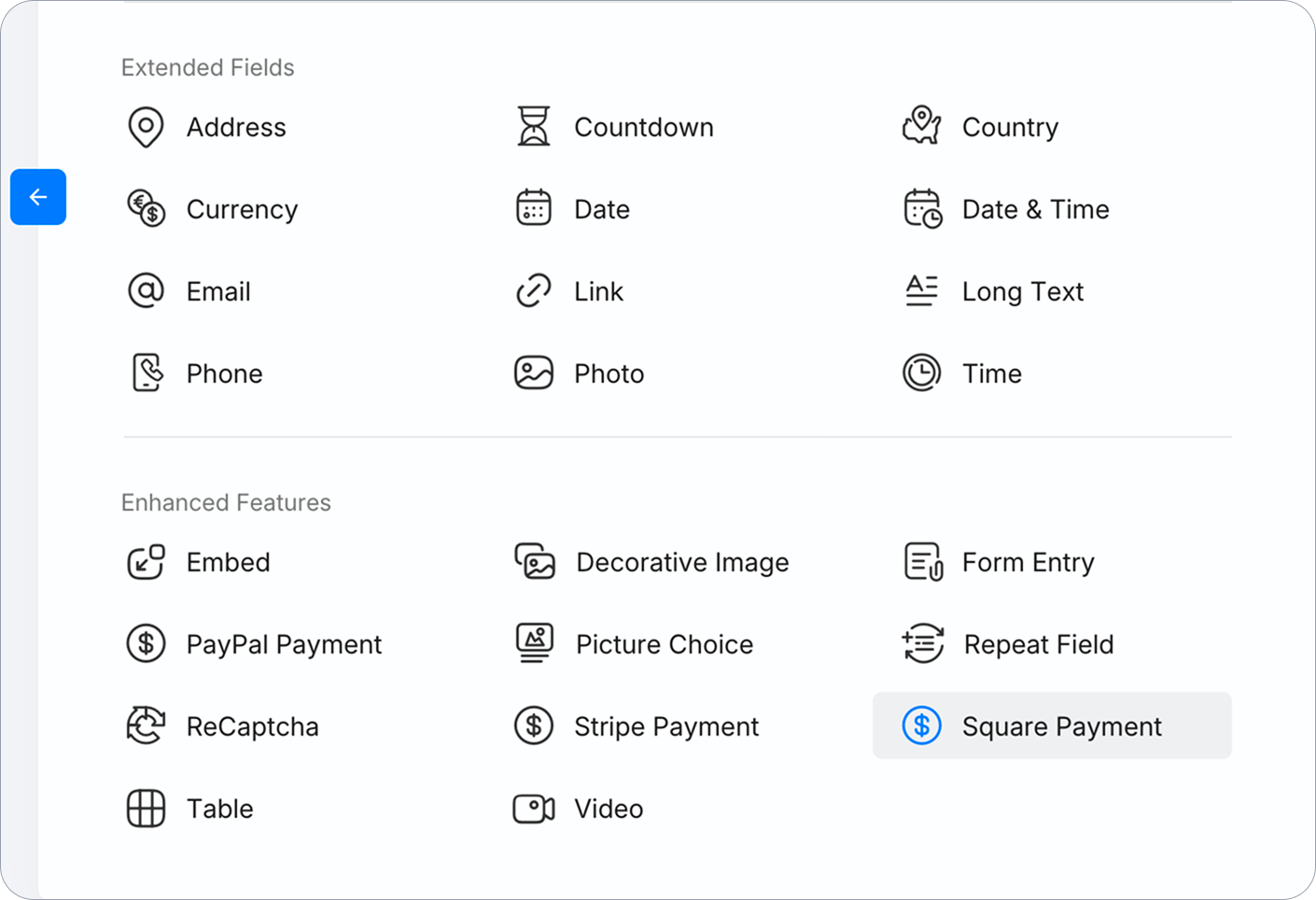
Task: Click the Repeat Field icon
Action: [x=923, y=643]
